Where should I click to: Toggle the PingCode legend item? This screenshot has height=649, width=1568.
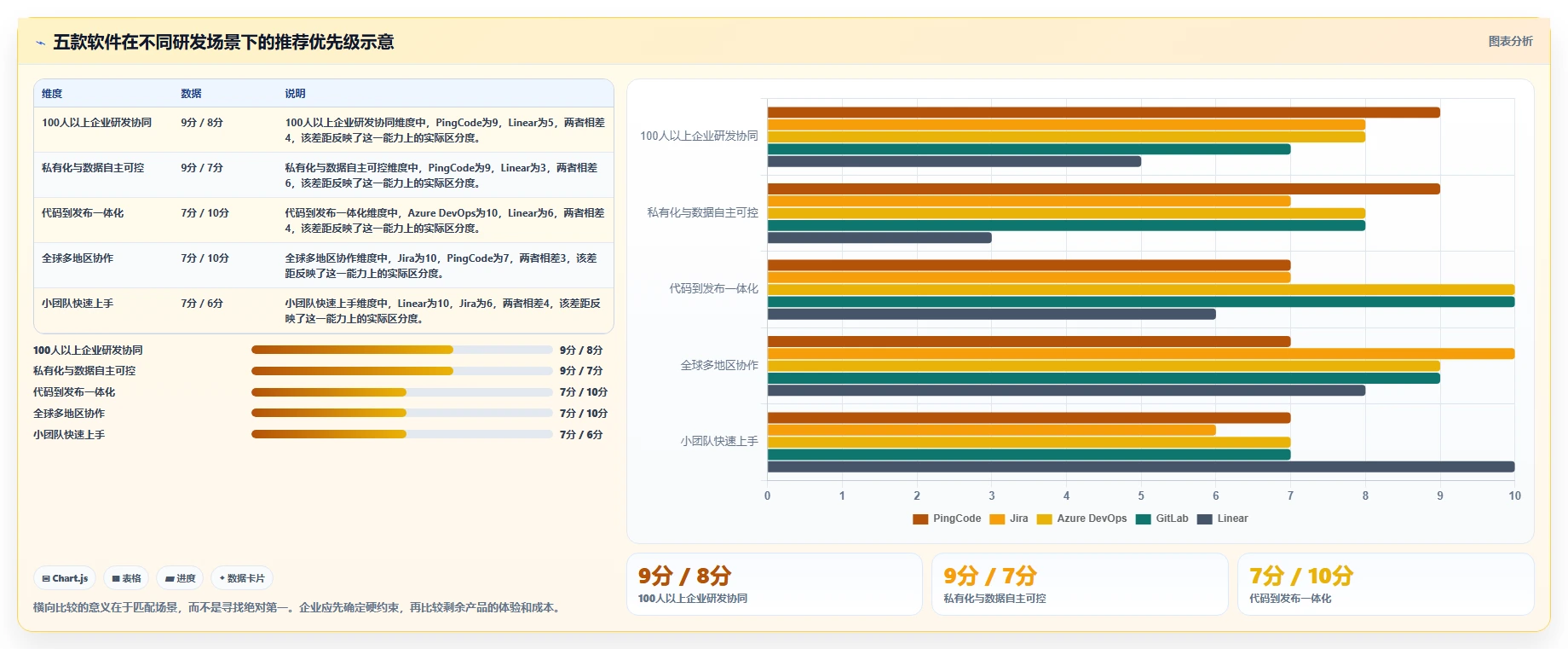pyautogui.click(x=947, y=519)
